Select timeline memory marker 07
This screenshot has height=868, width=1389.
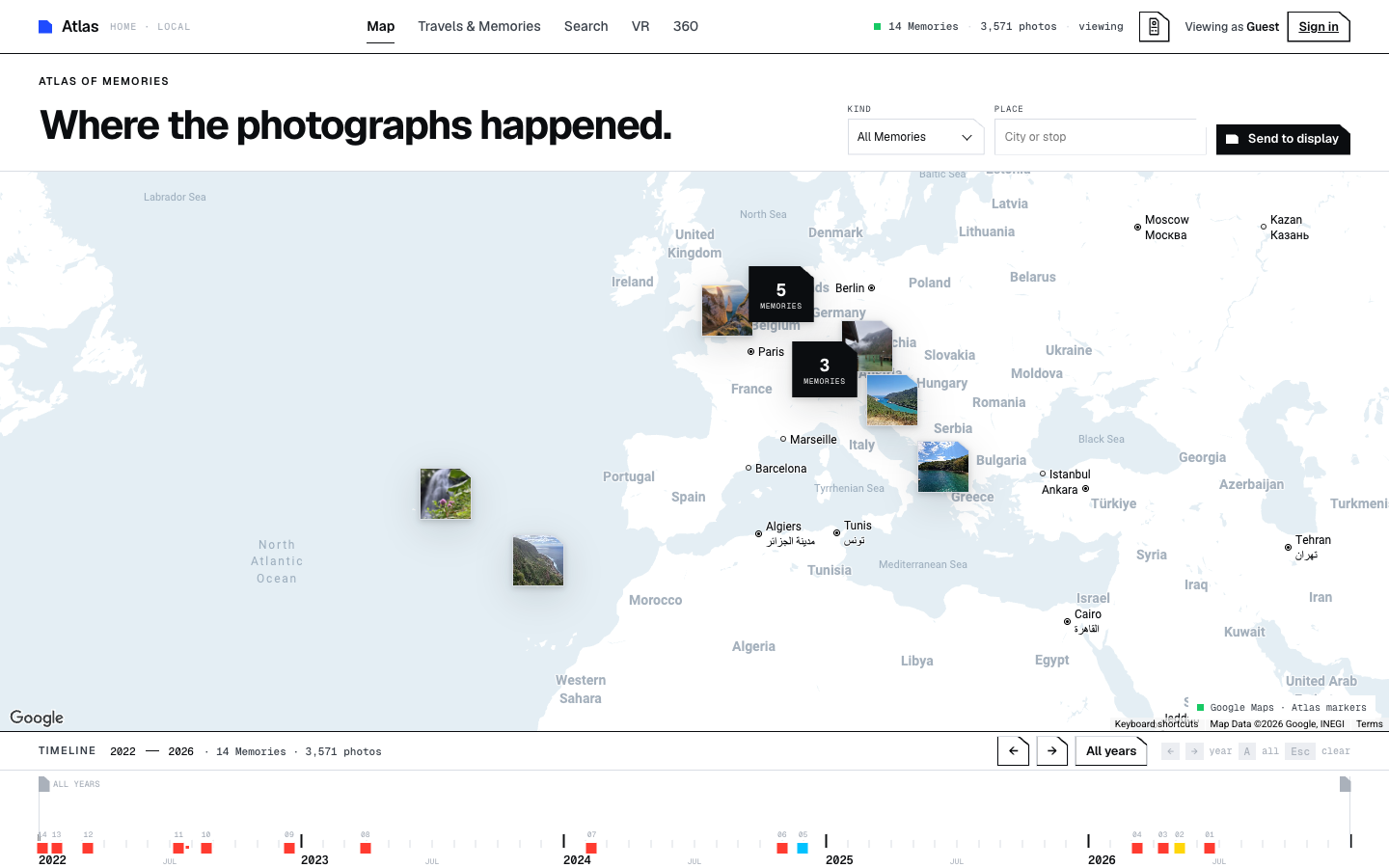[x=591, y=848]
